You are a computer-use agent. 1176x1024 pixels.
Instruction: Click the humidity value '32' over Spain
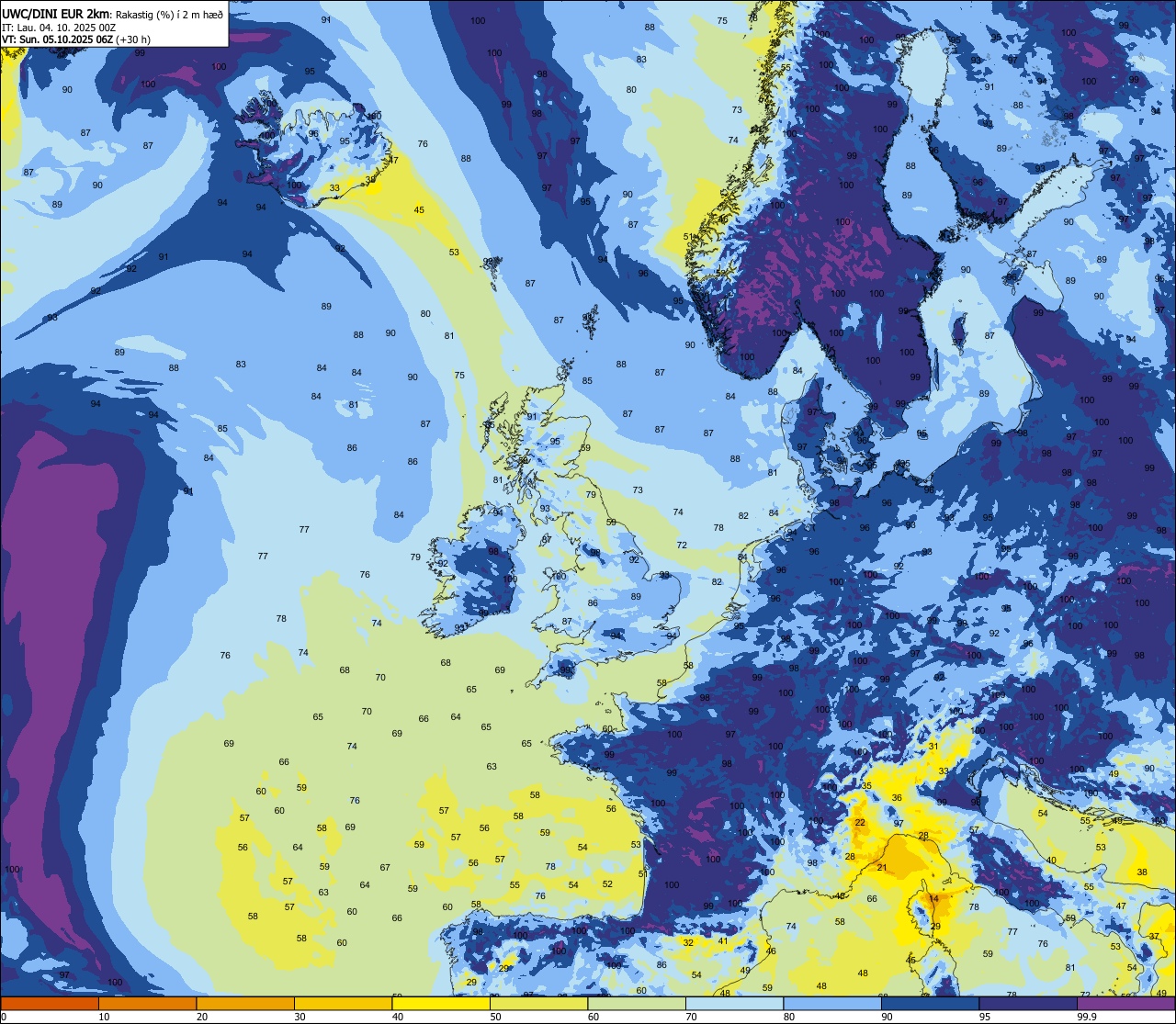click(688, 942)
